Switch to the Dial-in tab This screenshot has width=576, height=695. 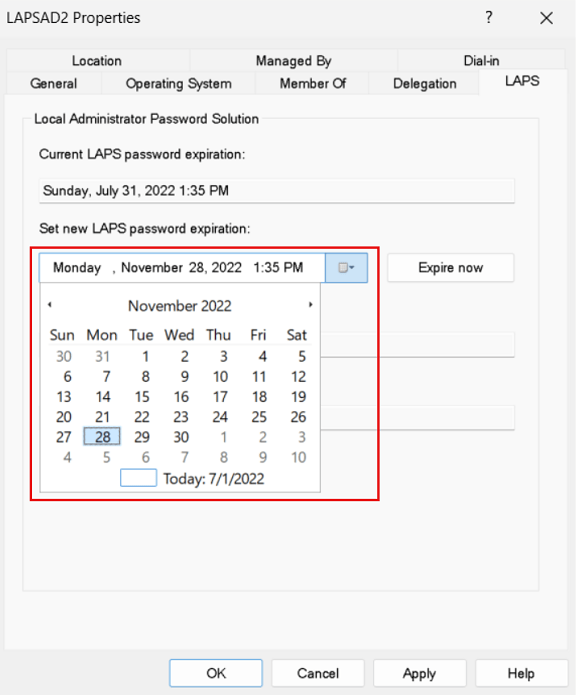click(x=481, y=61)
